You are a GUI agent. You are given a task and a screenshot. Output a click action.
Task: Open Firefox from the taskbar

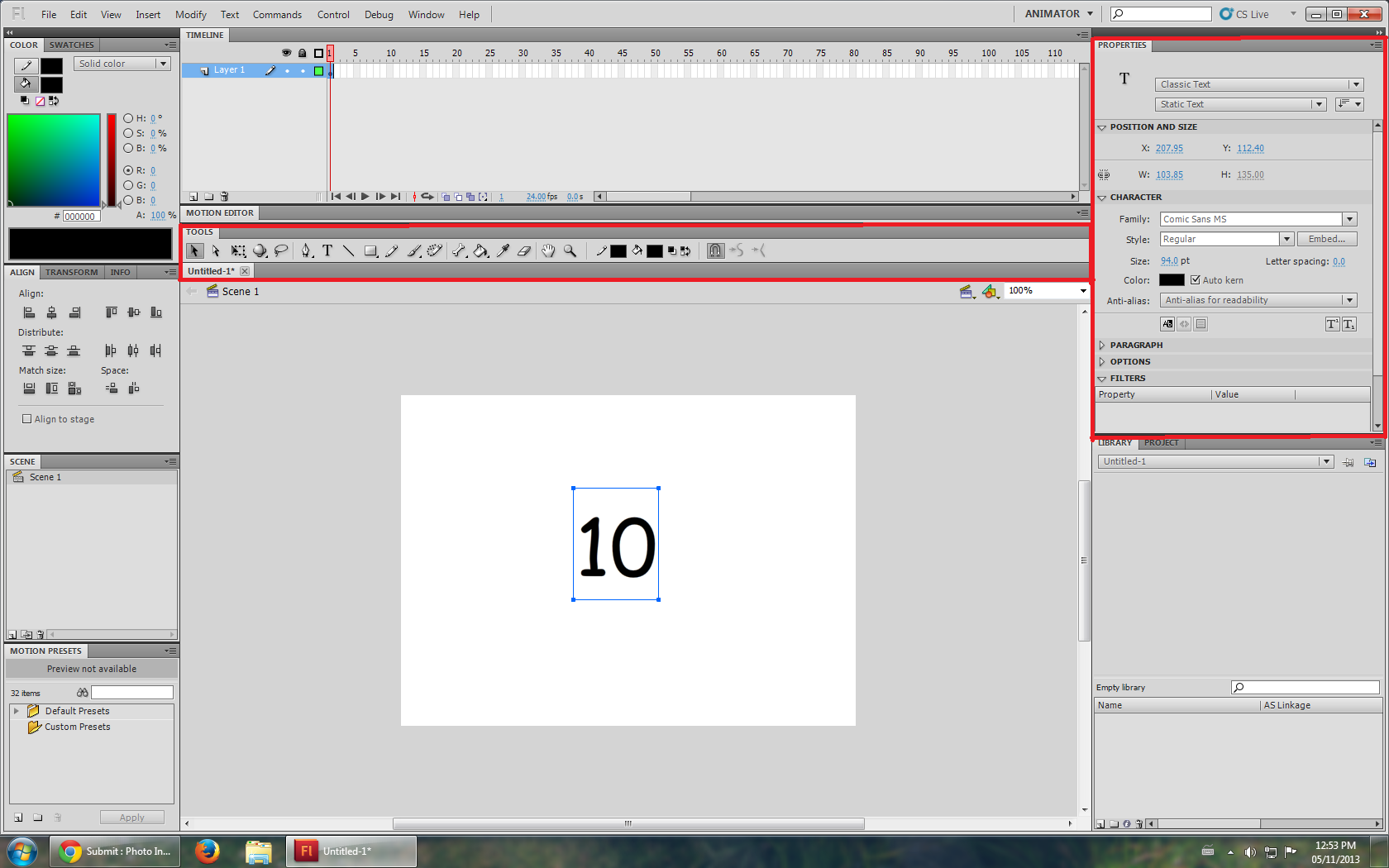(207, 851)
